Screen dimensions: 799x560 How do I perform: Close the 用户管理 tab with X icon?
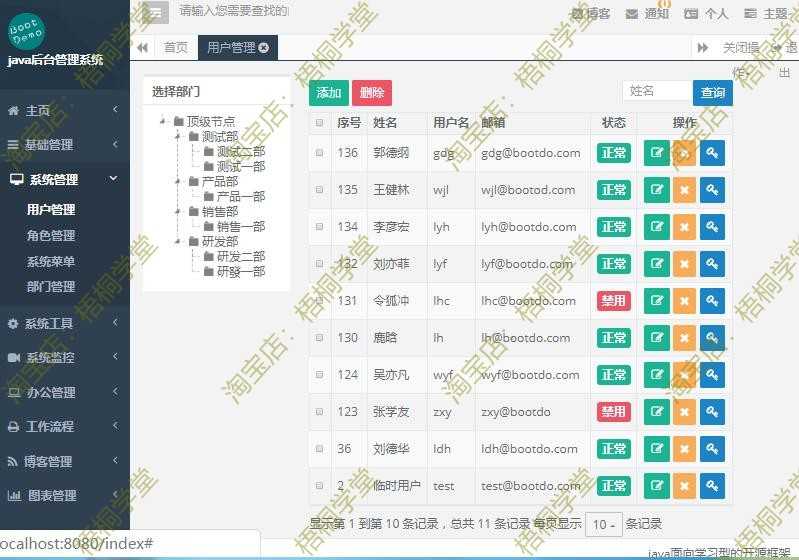[x=263, y=48]
